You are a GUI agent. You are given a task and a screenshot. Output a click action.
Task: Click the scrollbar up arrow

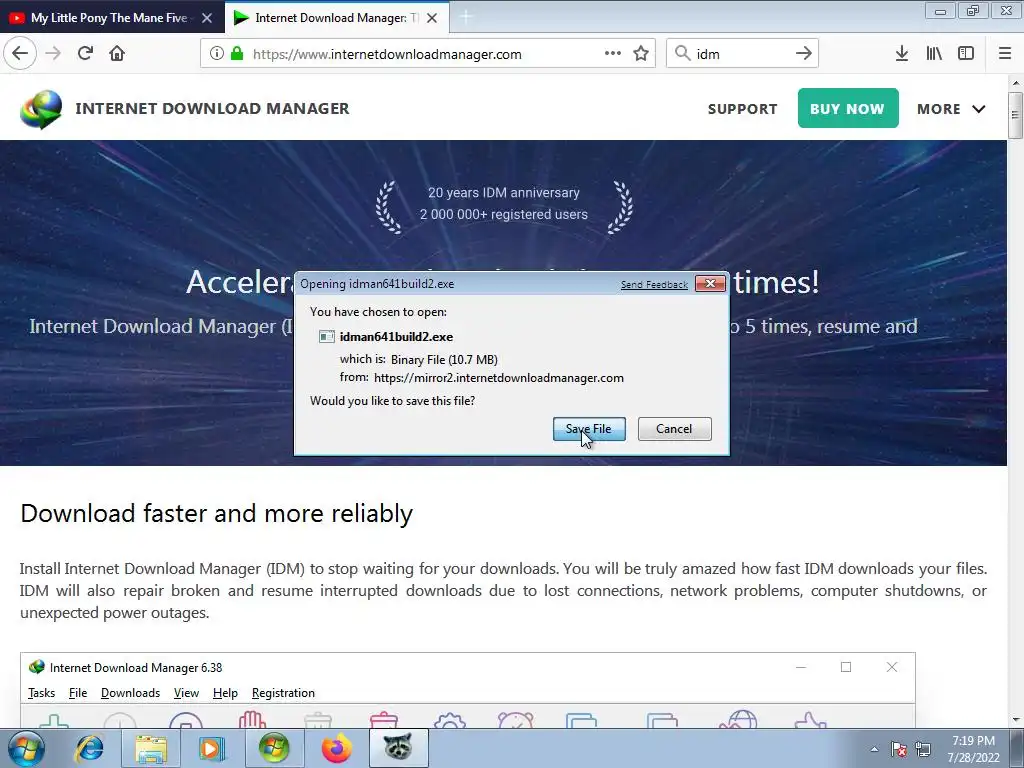pos(1016,83)
